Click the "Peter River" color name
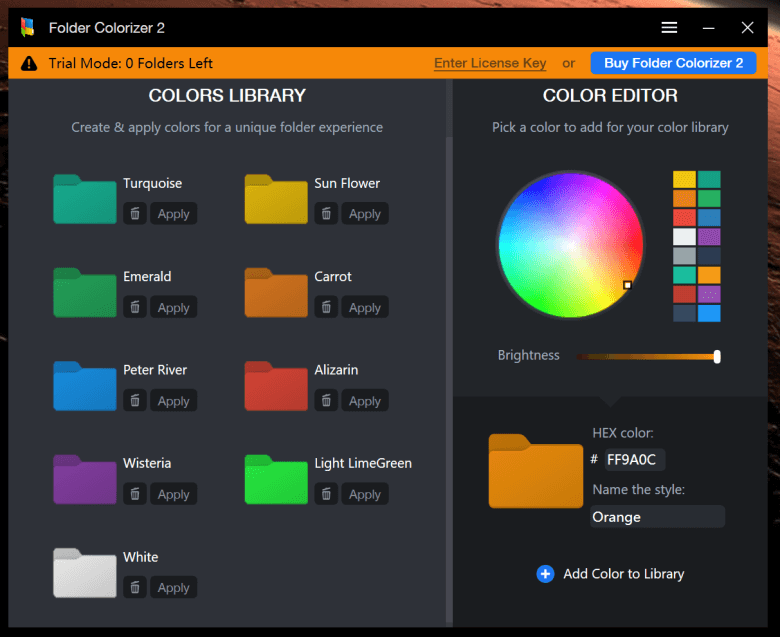This screenshot has height=637, width=780. click(x=155, y=370)
